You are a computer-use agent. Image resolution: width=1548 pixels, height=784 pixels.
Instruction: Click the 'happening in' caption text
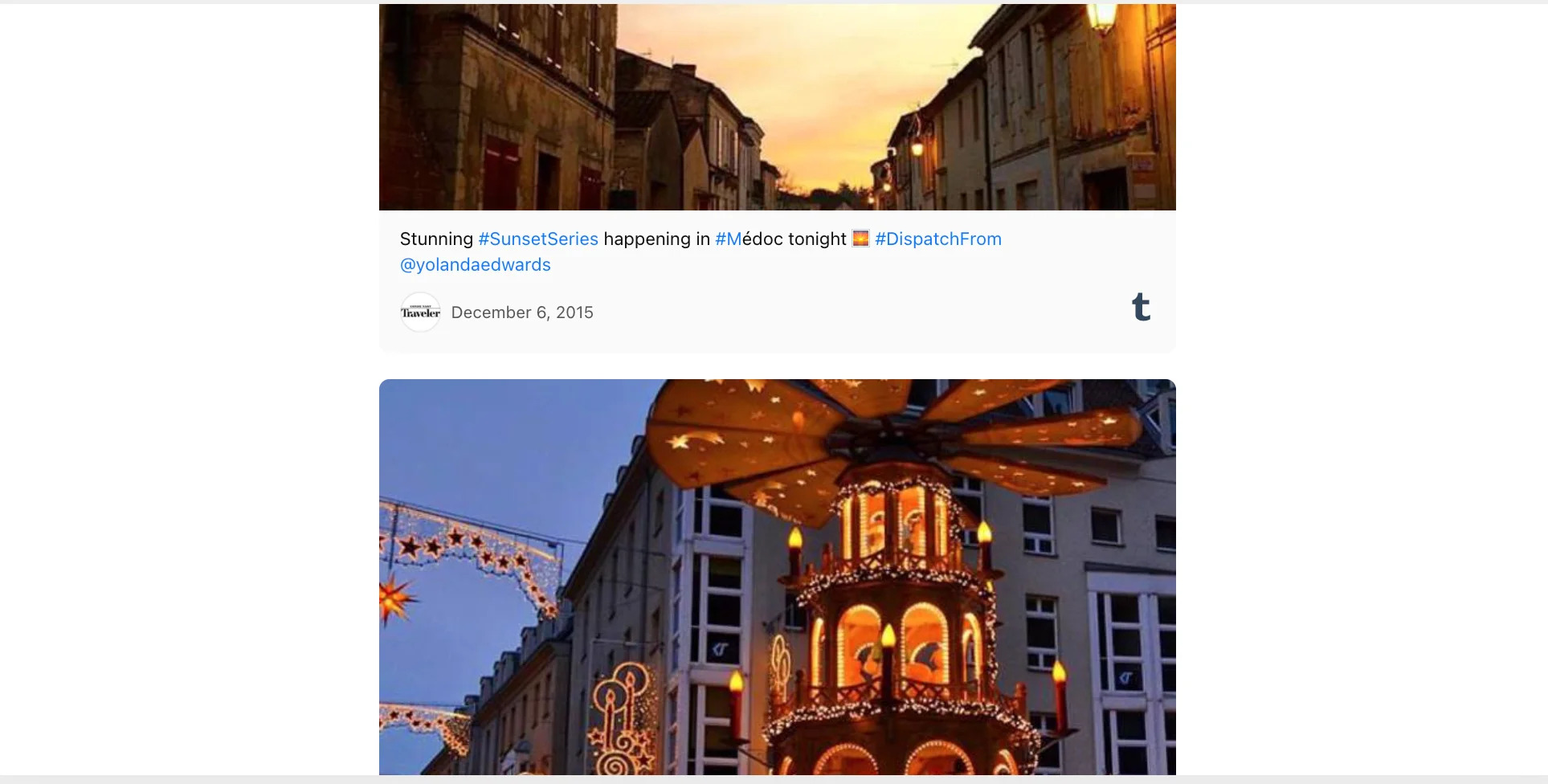tap(656, 239)
